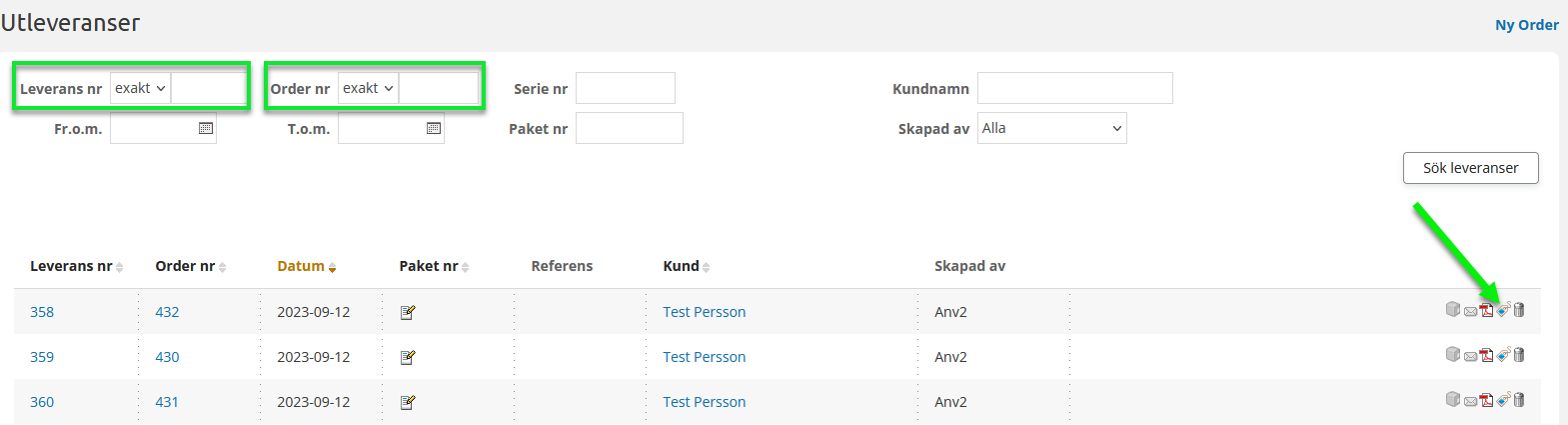
Task: Click the price tag icon for delivery 358
Action: click(1503, 310)
